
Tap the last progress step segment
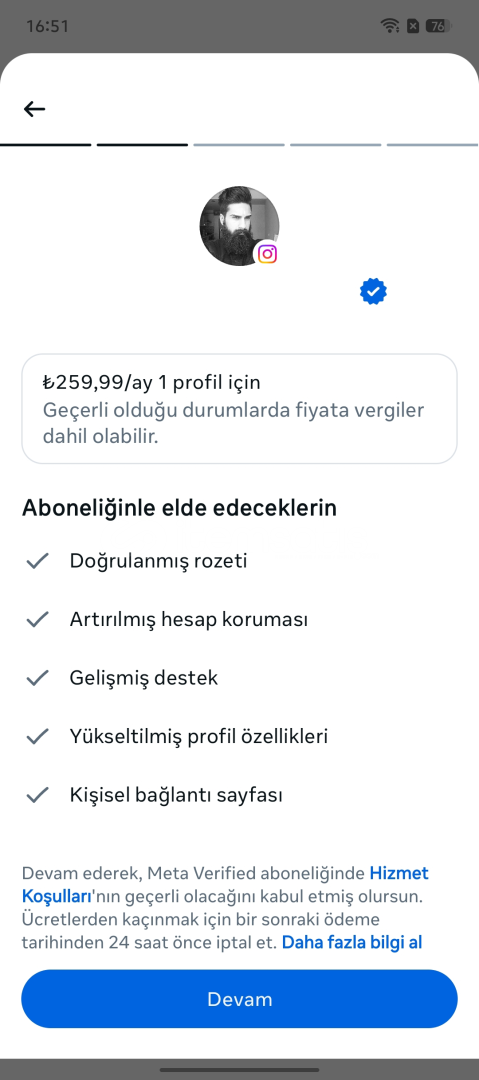pyautogui.click(x=432, y=145)
